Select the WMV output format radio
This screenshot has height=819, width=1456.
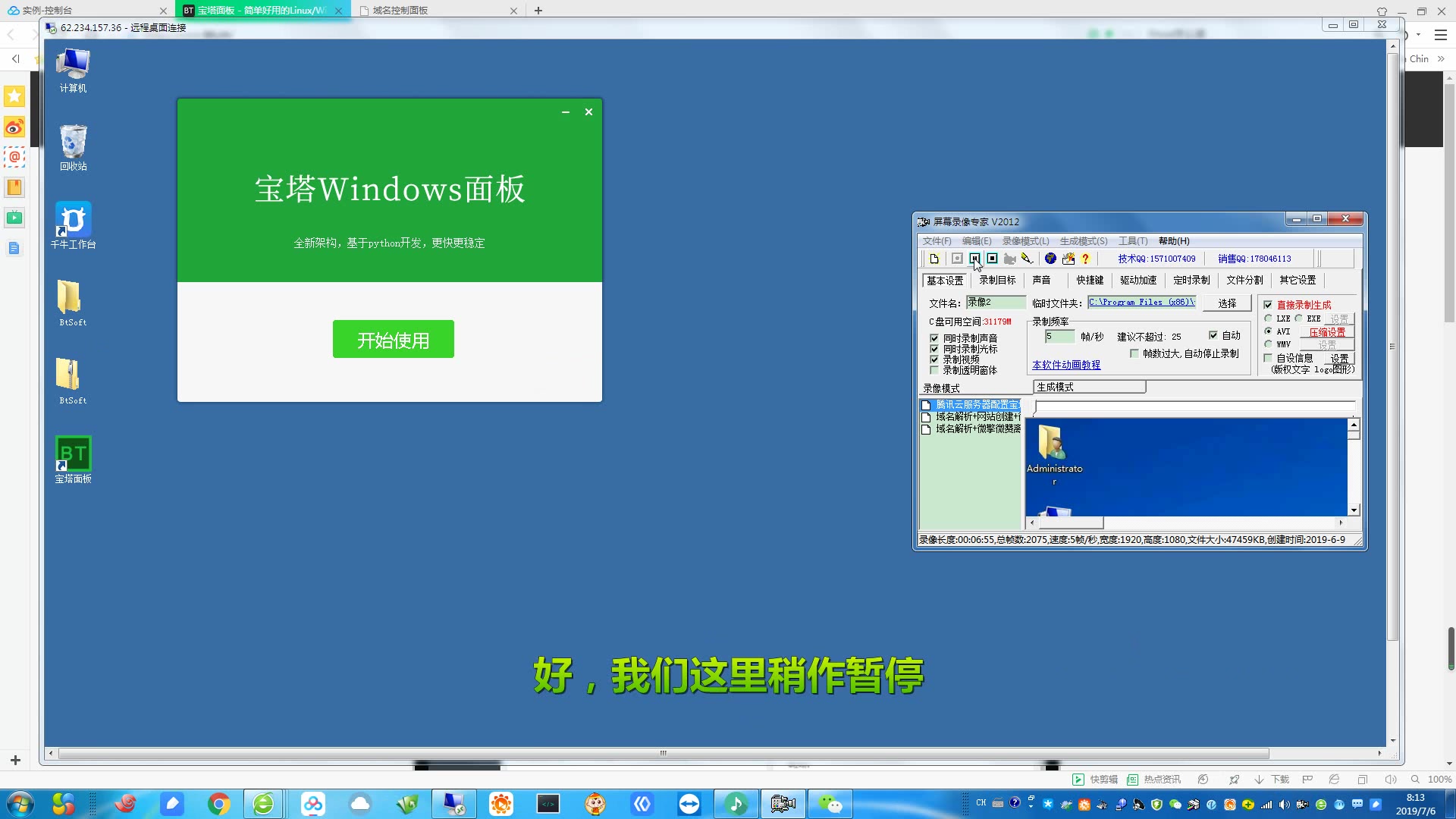pos(1268,344)
